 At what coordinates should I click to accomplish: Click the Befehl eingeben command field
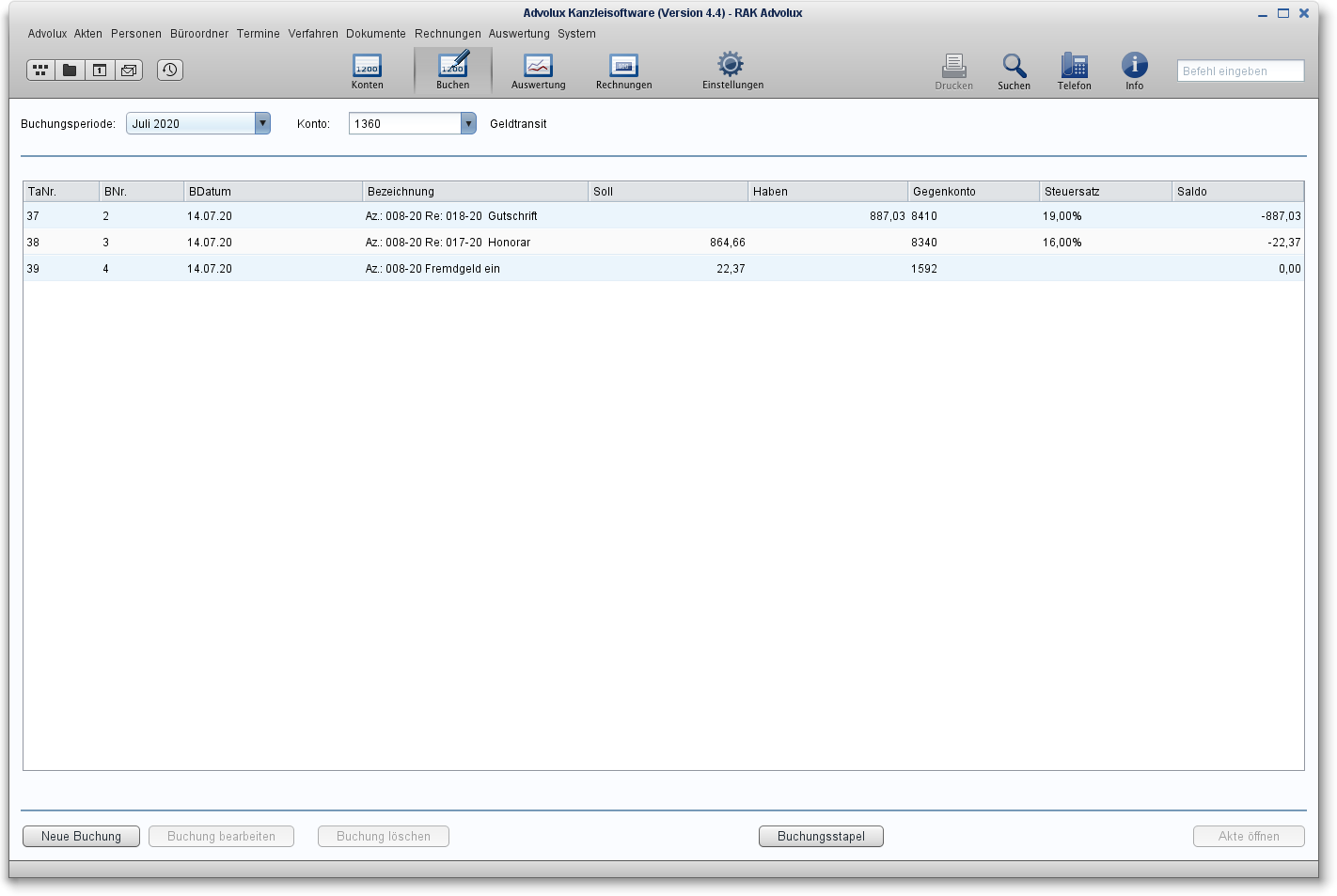tap(1240, 71)
